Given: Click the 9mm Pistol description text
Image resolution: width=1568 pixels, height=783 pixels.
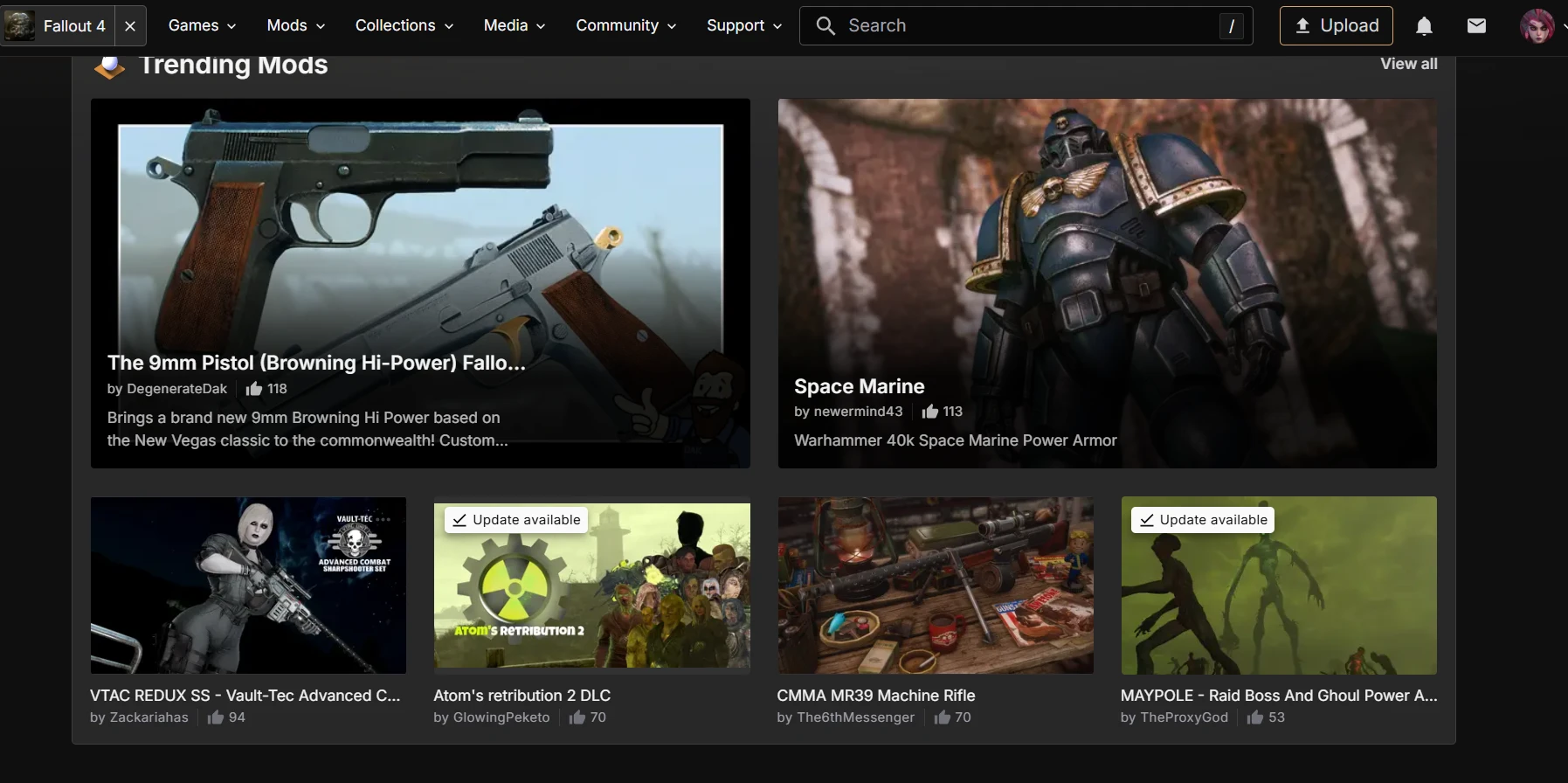Looking at the screenshot, I should point(307,429).
